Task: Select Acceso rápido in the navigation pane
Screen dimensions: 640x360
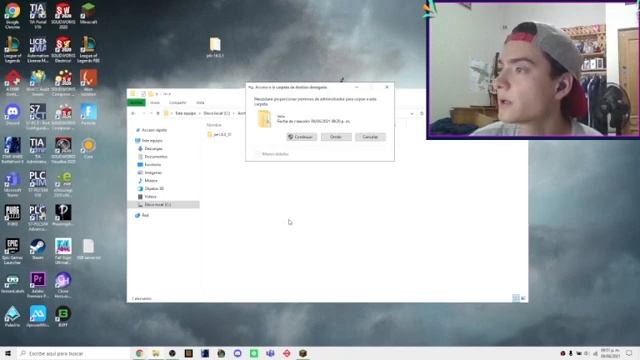Action: (151, 130)
